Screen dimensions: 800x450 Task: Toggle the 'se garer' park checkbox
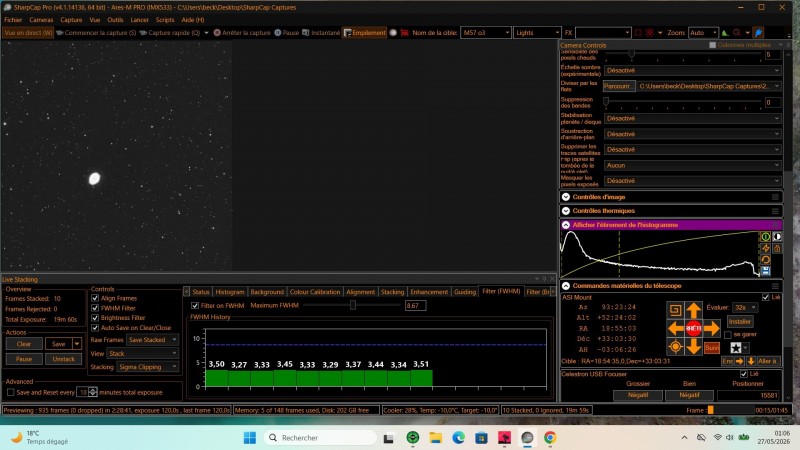728,335
